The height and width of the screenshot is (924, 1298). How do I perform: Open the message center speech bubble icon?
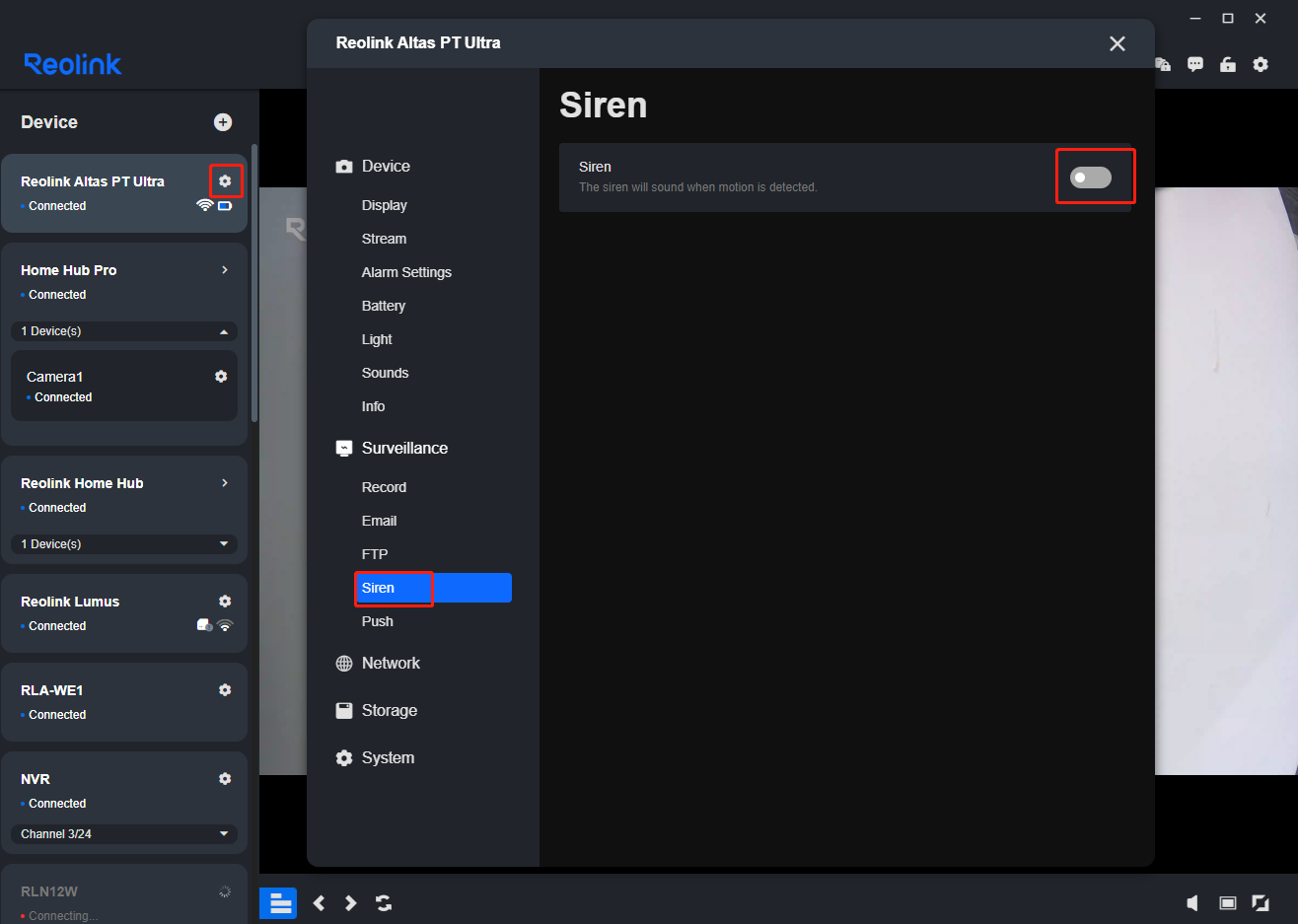pos(1195,64)
